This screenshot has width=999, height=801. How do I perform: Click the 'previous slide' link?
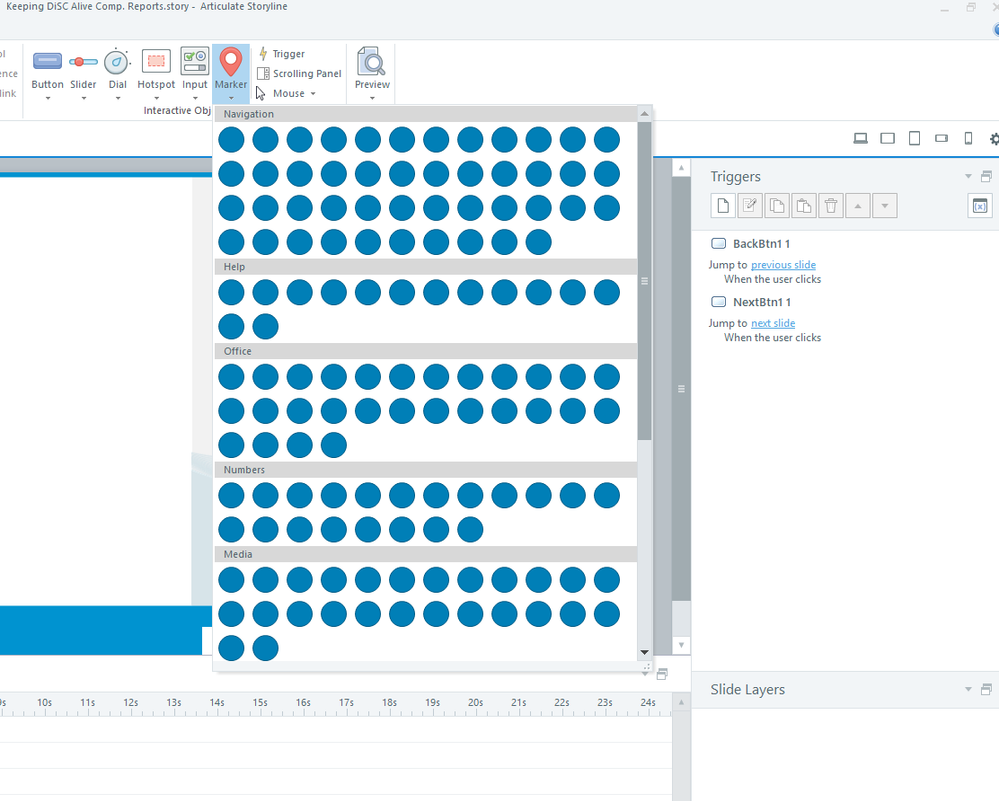783,265
